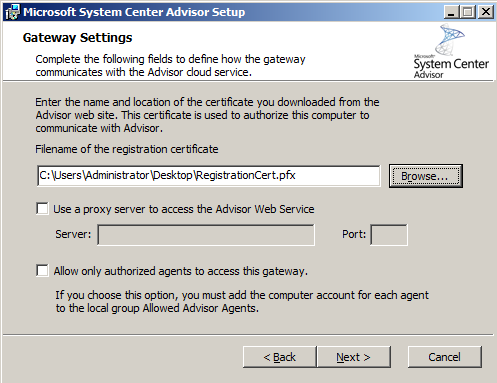Return to the previous step with Back

[x=280, y=357]
